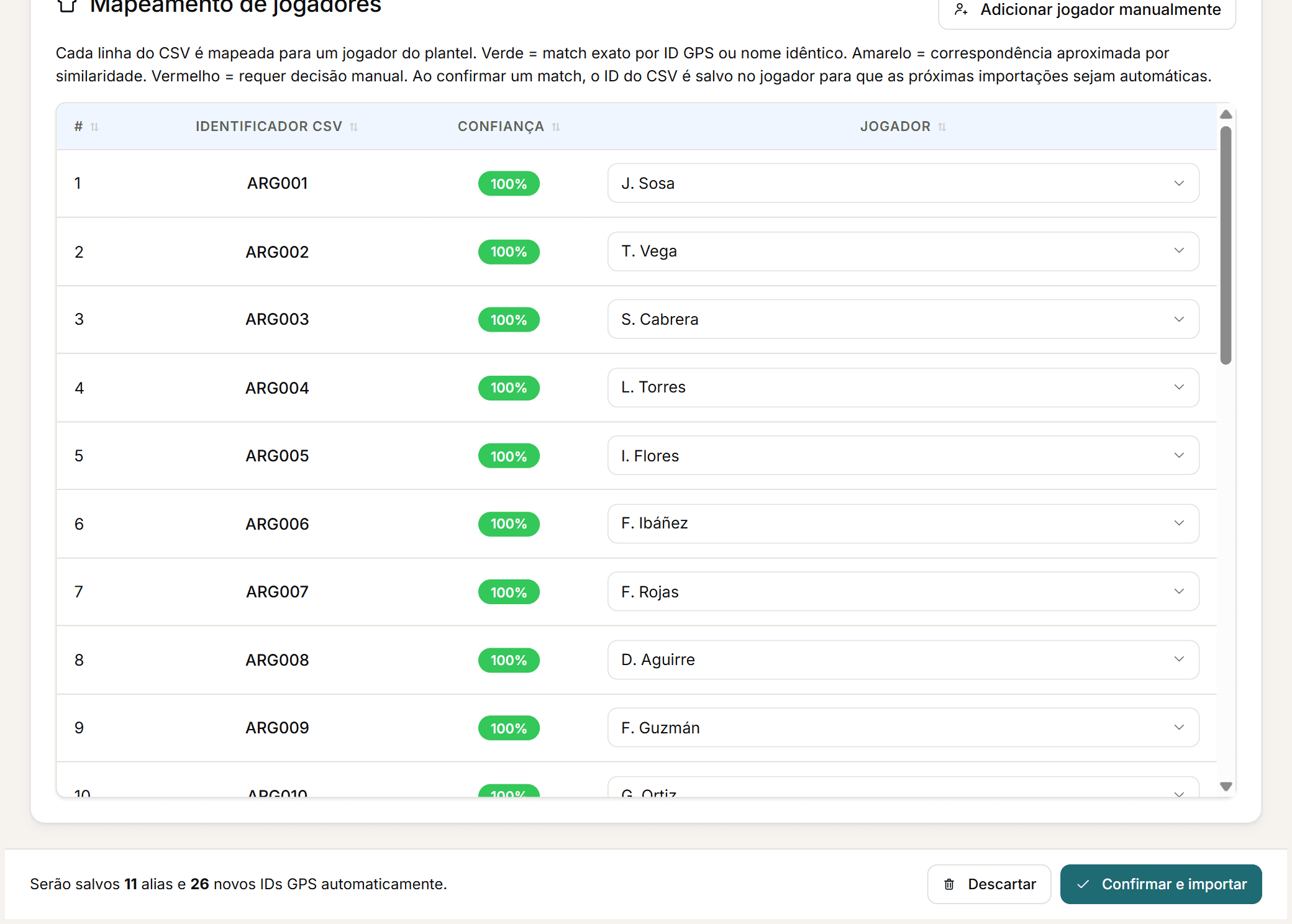Sort by Identificador CSV sort icon
The height and width of the screenshot is (924, 1292).
[x=353, y=127]
